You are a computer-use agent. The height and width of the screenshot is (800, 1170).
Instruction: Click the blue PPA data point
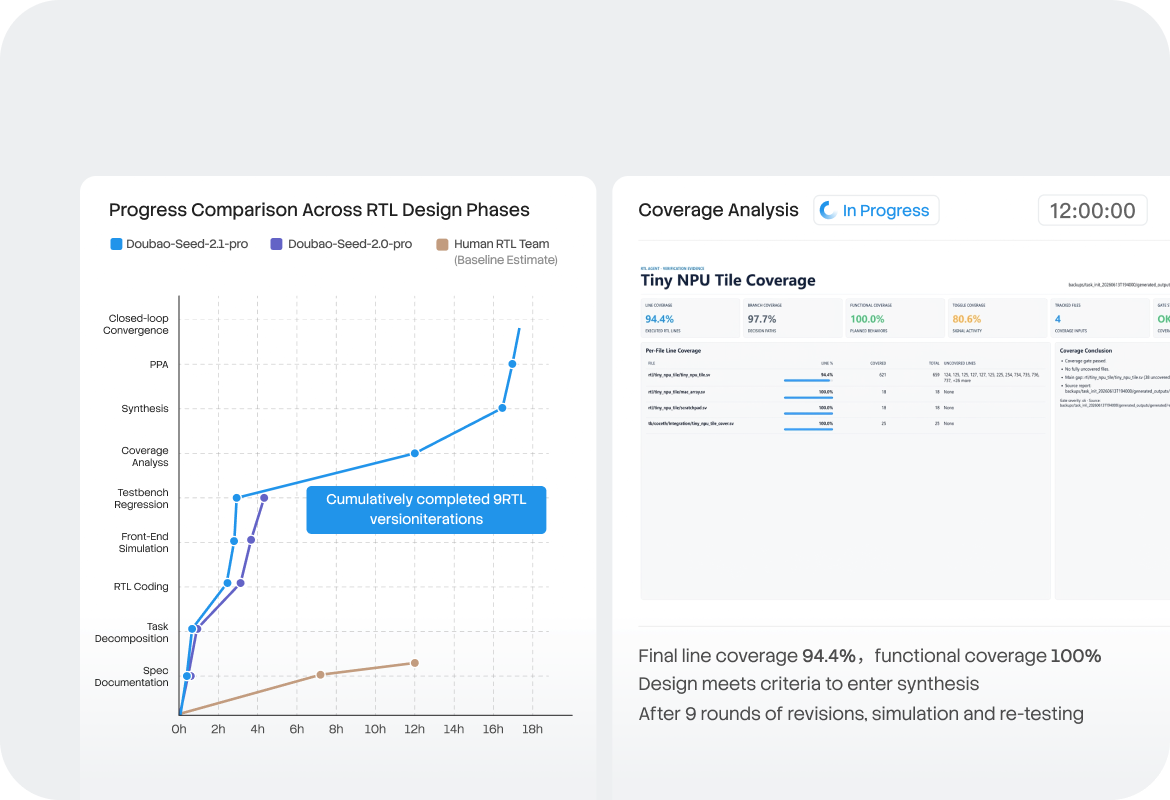pyautogui.click(x=513, y=364)
